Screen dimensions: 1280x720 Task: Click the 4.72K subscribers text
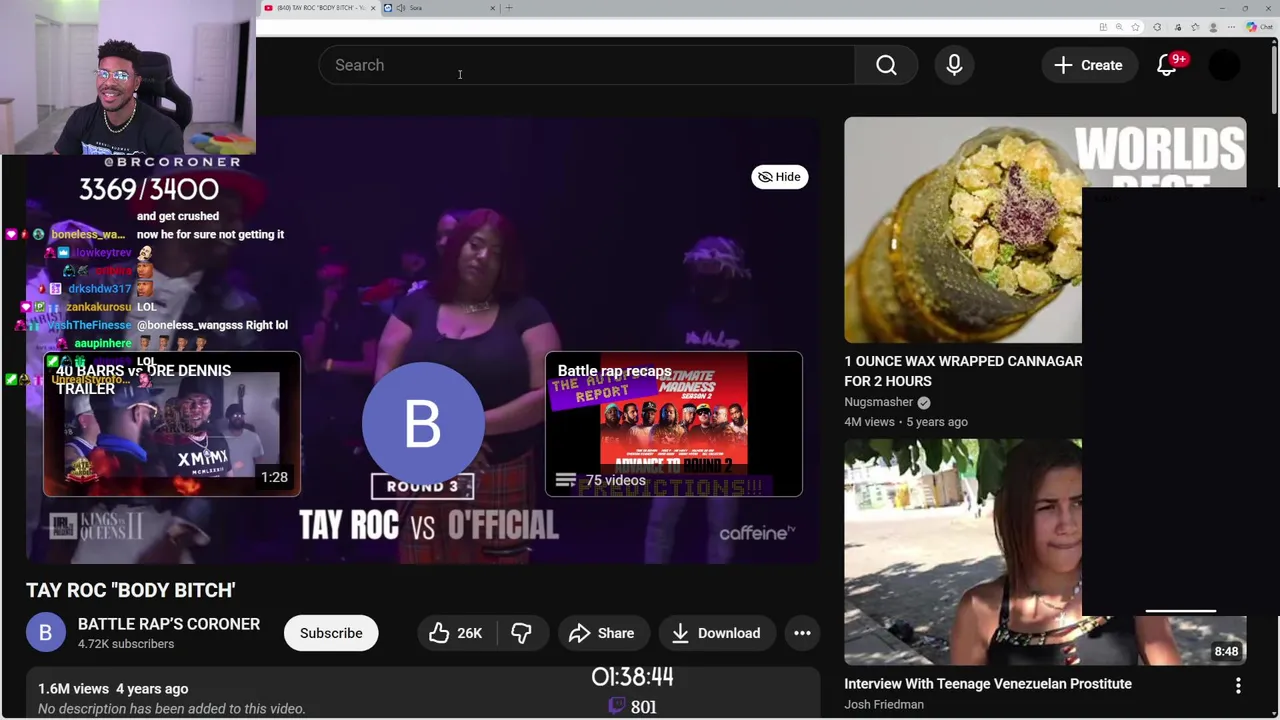(126, 644)
